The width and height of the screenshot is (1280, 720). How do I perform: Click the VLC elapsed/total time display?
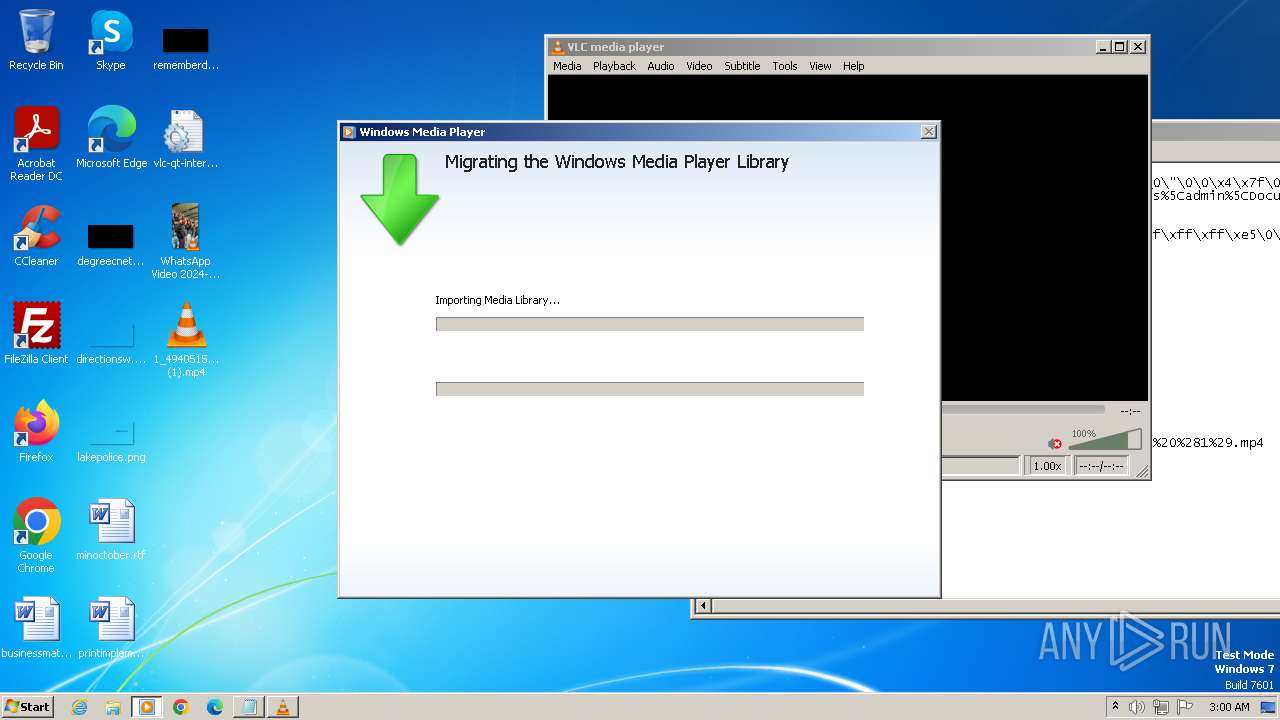tap(1101, 466)
